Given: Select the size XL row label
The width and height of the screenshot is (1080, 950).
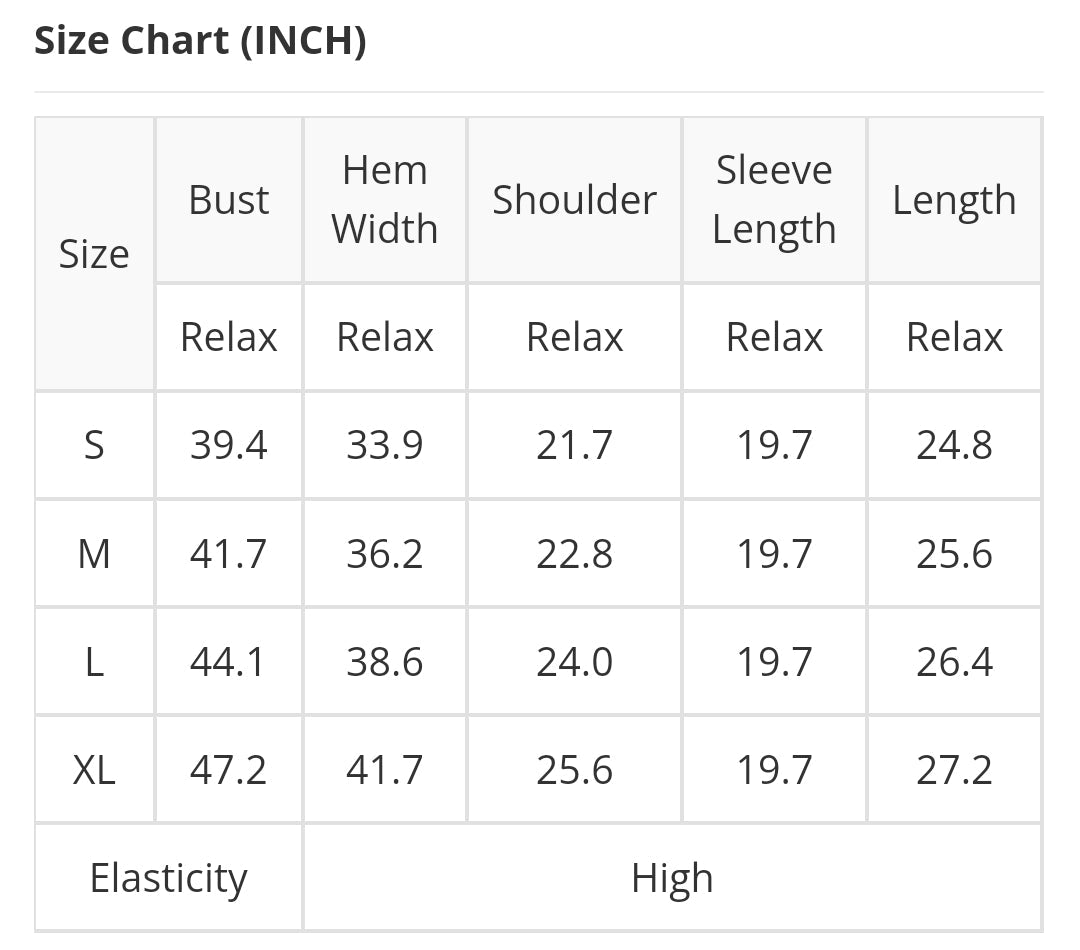Looking at the screenshot, I should (x=94, y=770).
